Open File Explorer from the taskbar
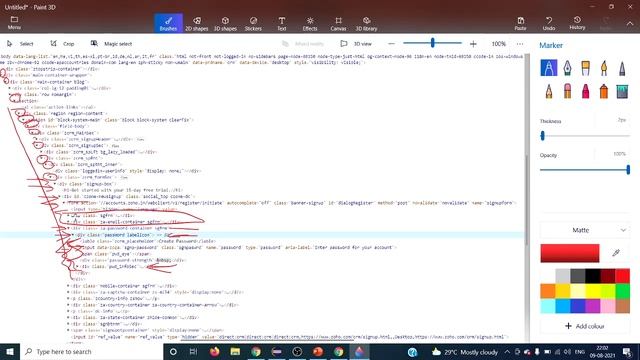This screenshot has width=640, height=360. click(235, 351)
